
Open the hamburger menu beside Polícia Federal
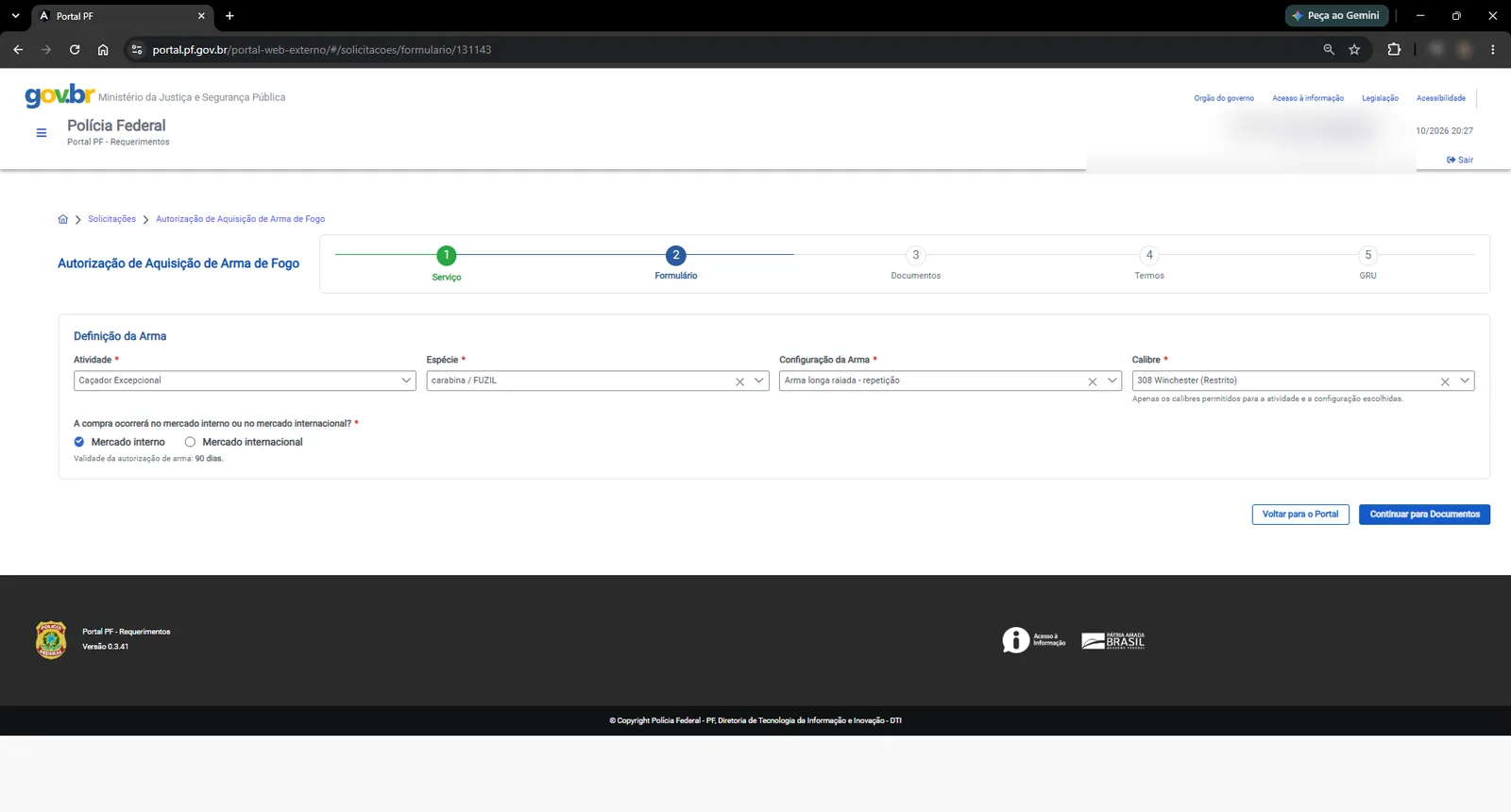(42, 133)
